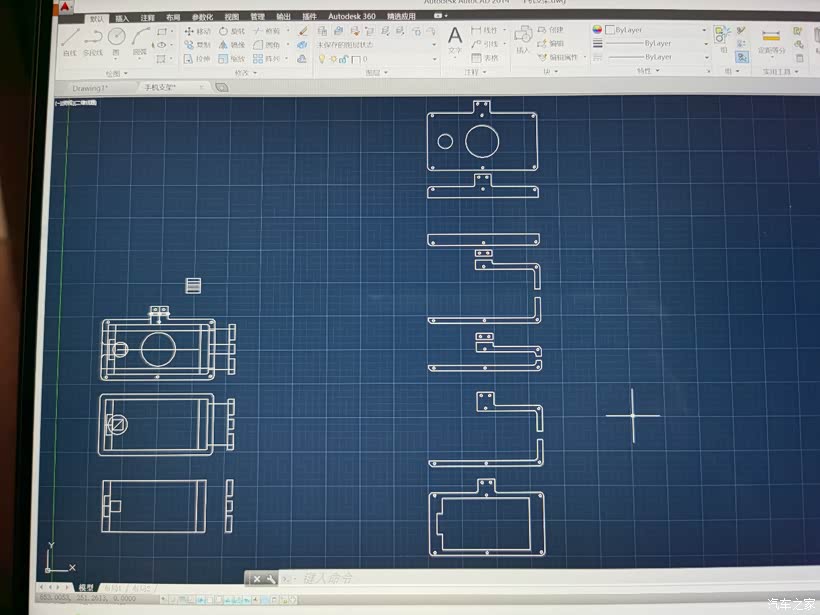Switch to the Drawing1 document tab
The image size is (820, 615).
(91, 88)
